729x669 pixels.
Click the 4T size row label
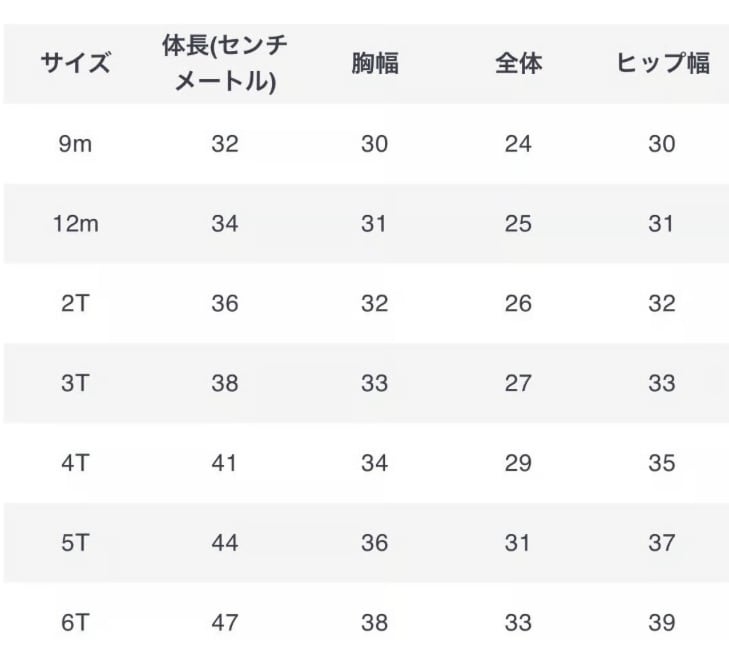pos(75,464)
